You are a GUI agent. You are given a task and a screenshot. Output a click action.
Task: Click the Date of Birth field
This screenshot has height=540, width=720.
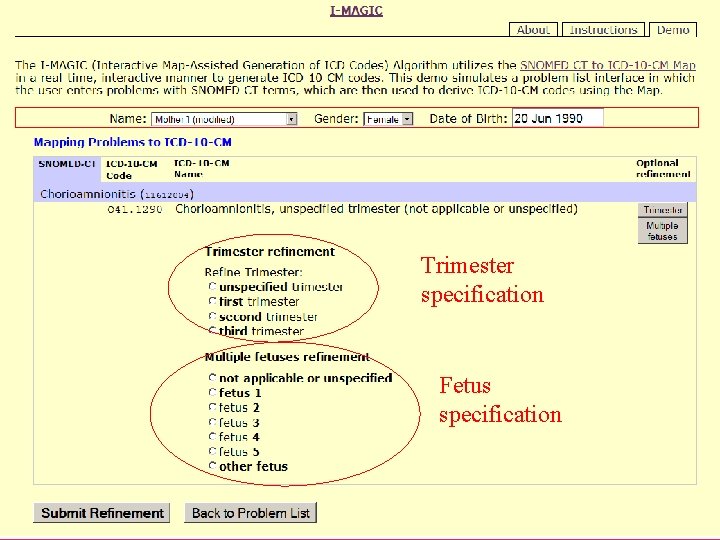pyautogui.click(x=557, y=118)
